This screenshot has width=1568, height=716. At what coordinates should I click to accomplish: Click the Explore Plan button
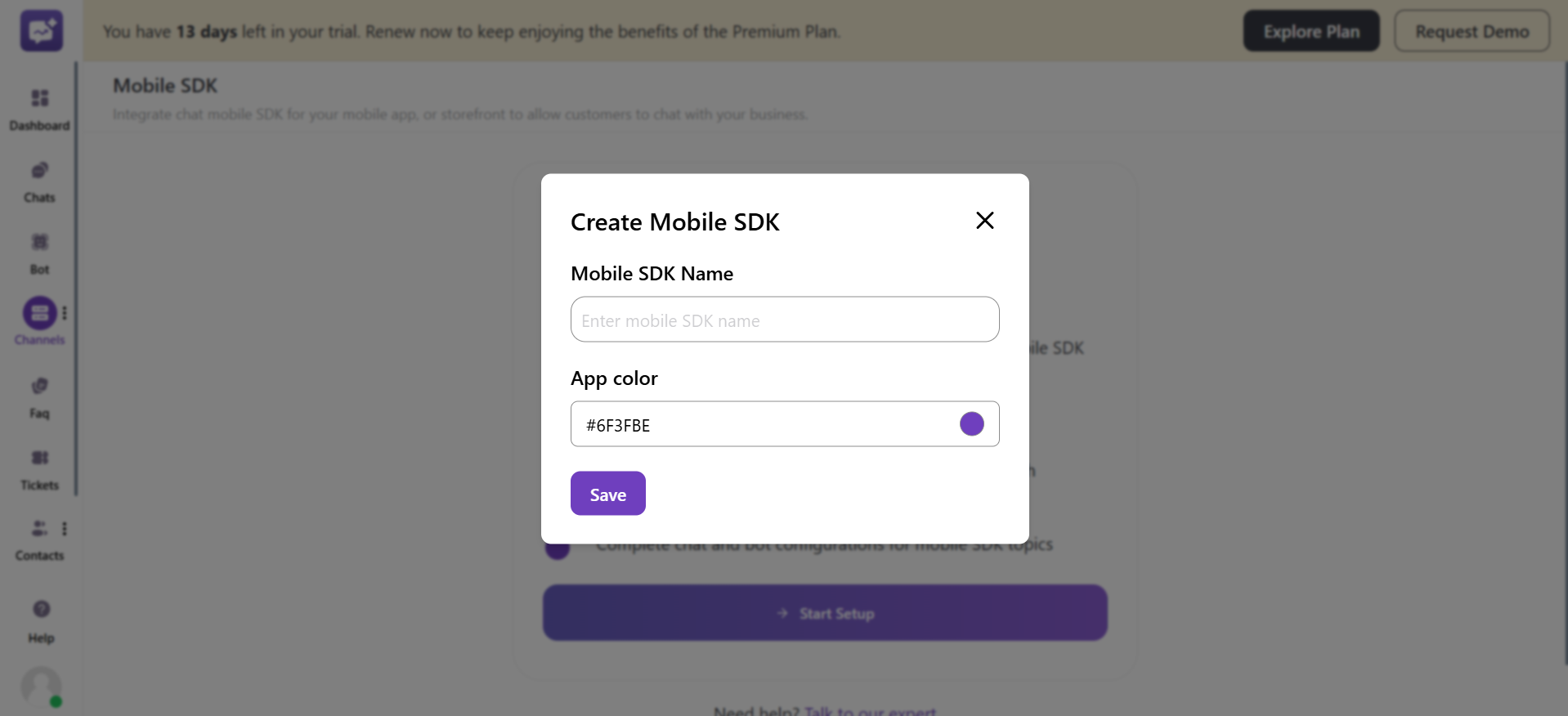click(x=1310, y=30)
